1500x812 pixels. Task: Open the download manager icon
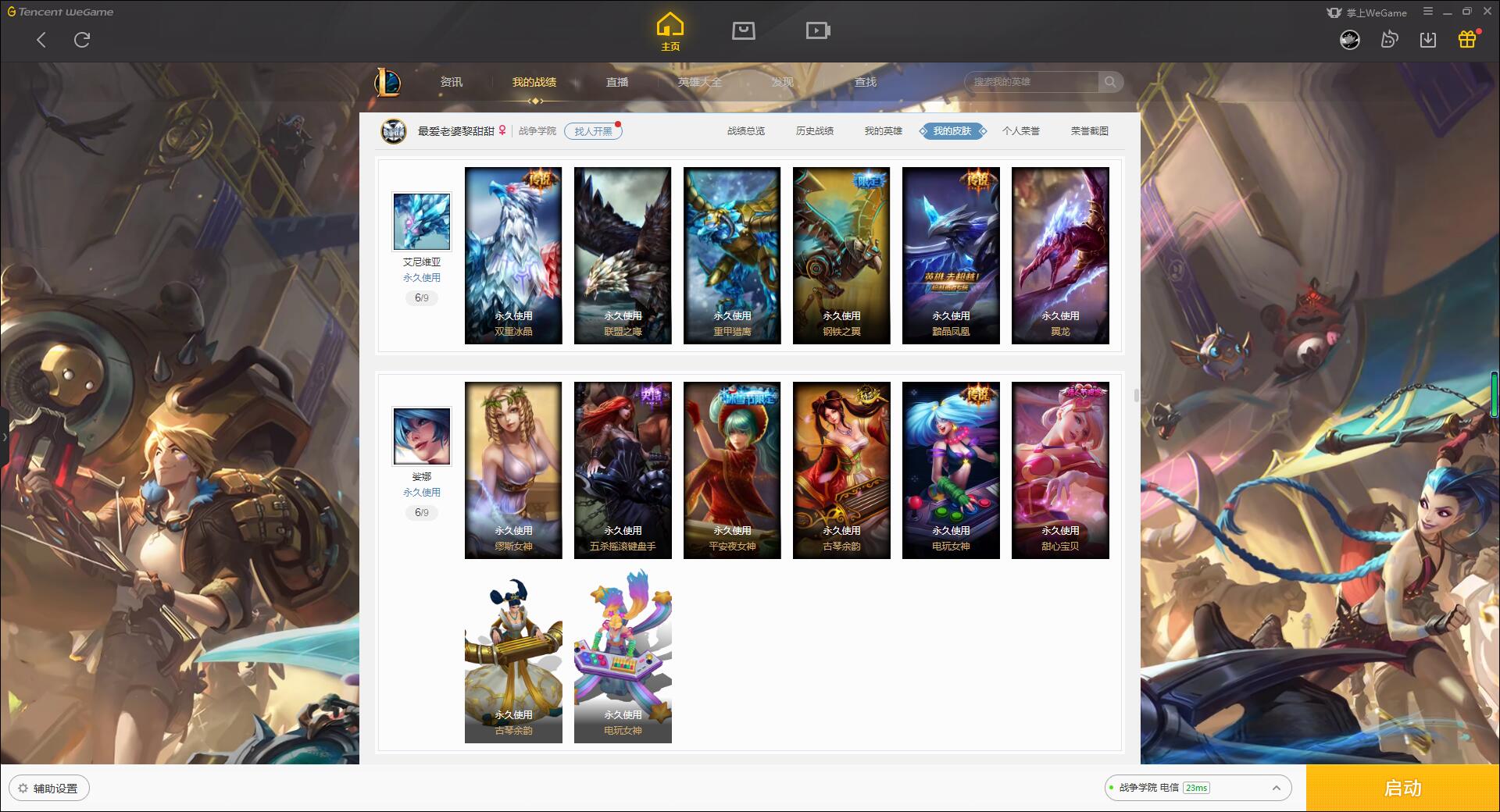1428,40
